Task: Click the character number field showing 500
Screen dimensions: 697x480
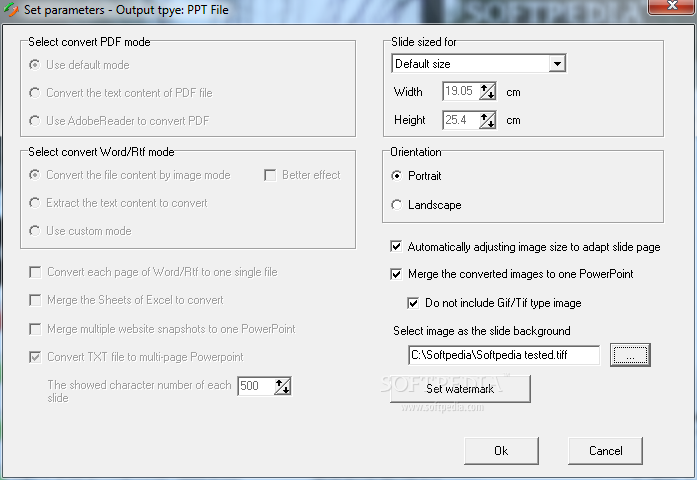Action: (x=256, y=386)
